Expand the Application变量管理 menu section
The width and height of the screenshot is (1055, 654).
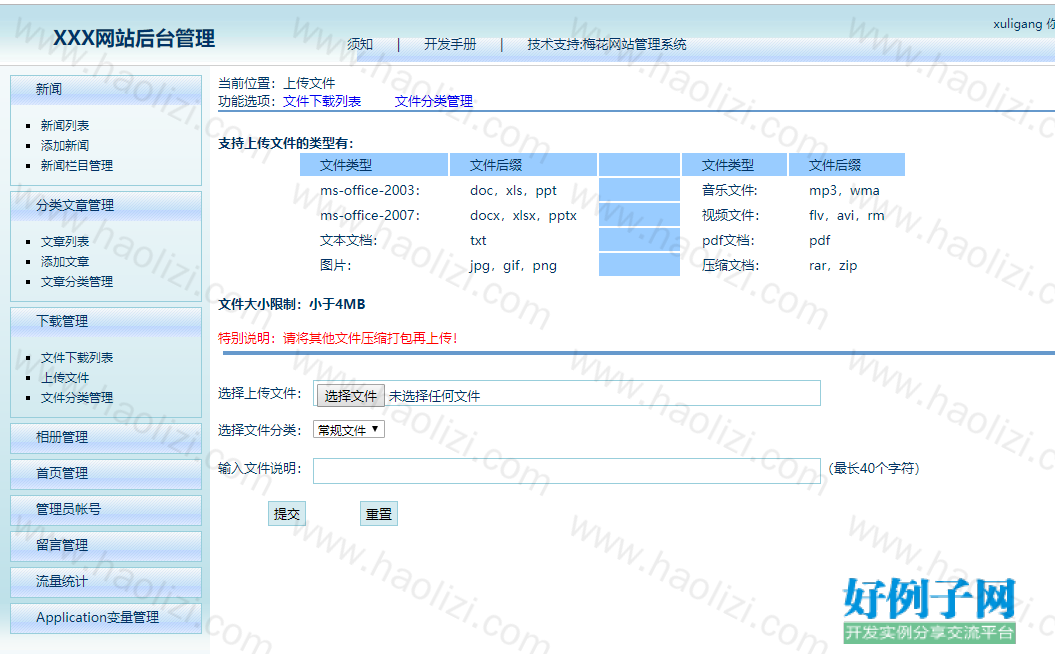(106, 618)
